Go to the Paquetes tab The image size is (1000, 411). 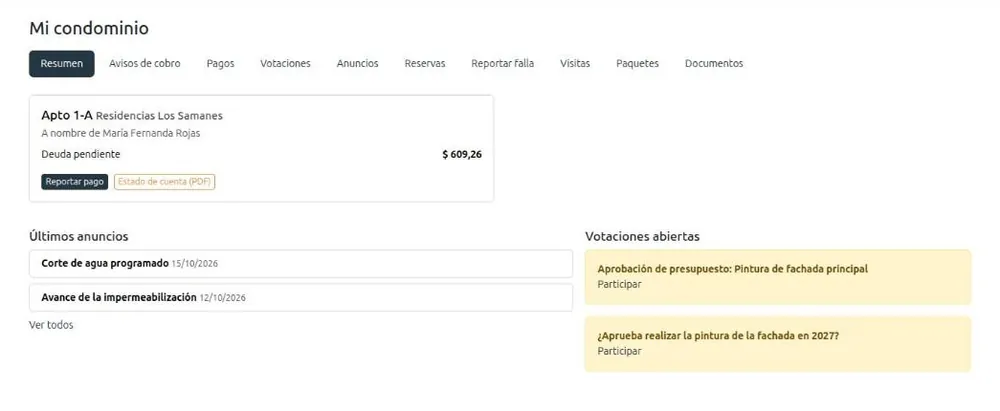click(x=638, y=64)
